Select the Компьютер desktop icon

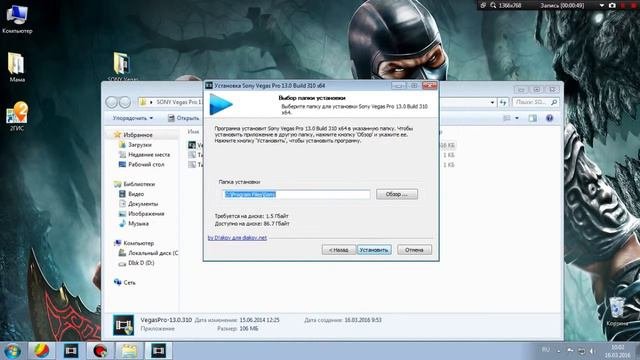point(17,19)
